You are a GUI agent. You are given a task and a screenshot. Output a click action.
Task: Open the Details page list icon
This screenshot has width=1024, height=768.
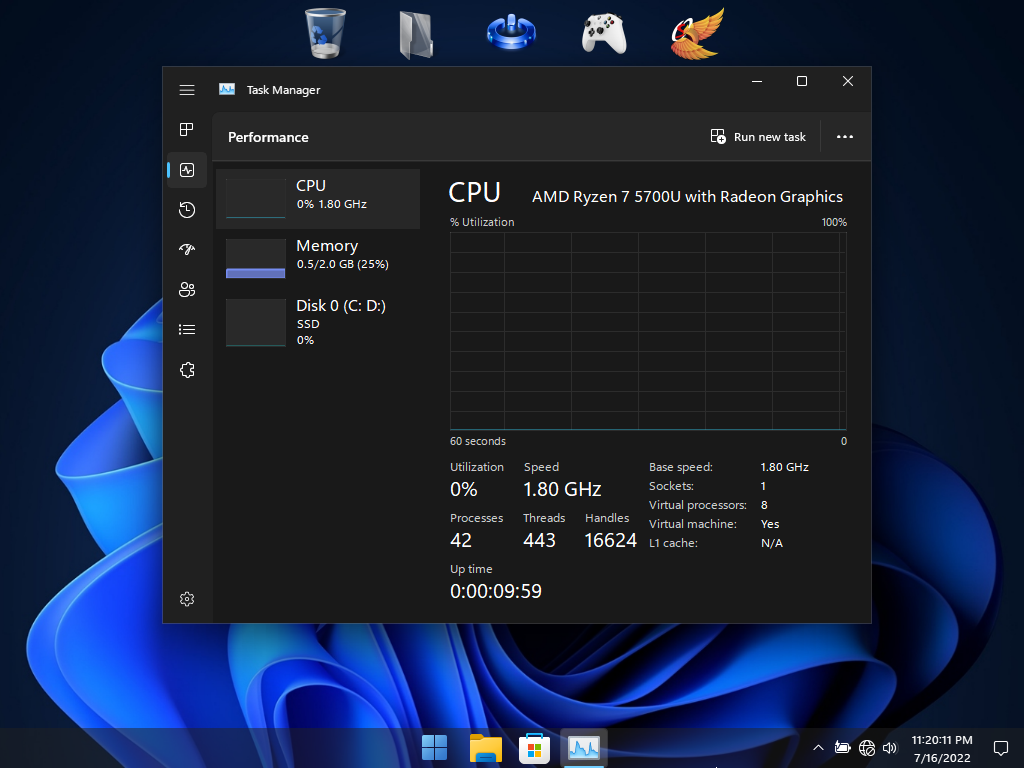[187, 330]
